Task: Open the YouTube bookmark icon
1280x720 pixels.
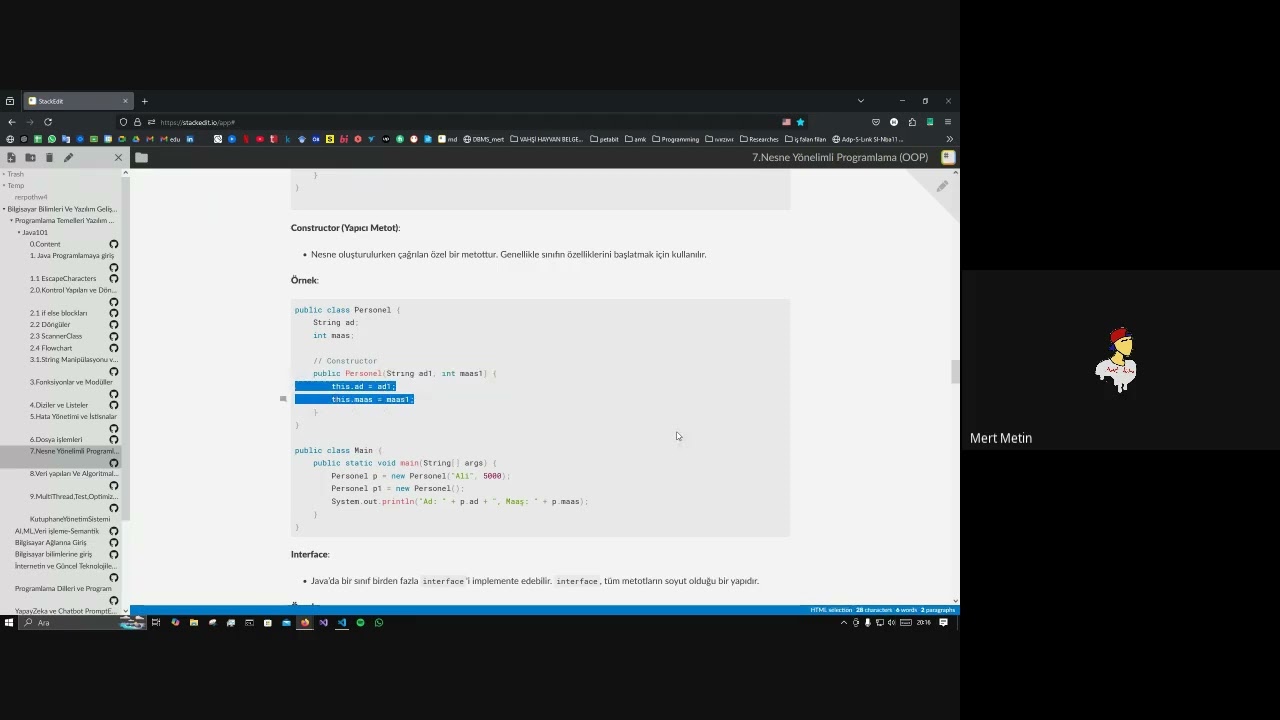Action: click(260, 139)
